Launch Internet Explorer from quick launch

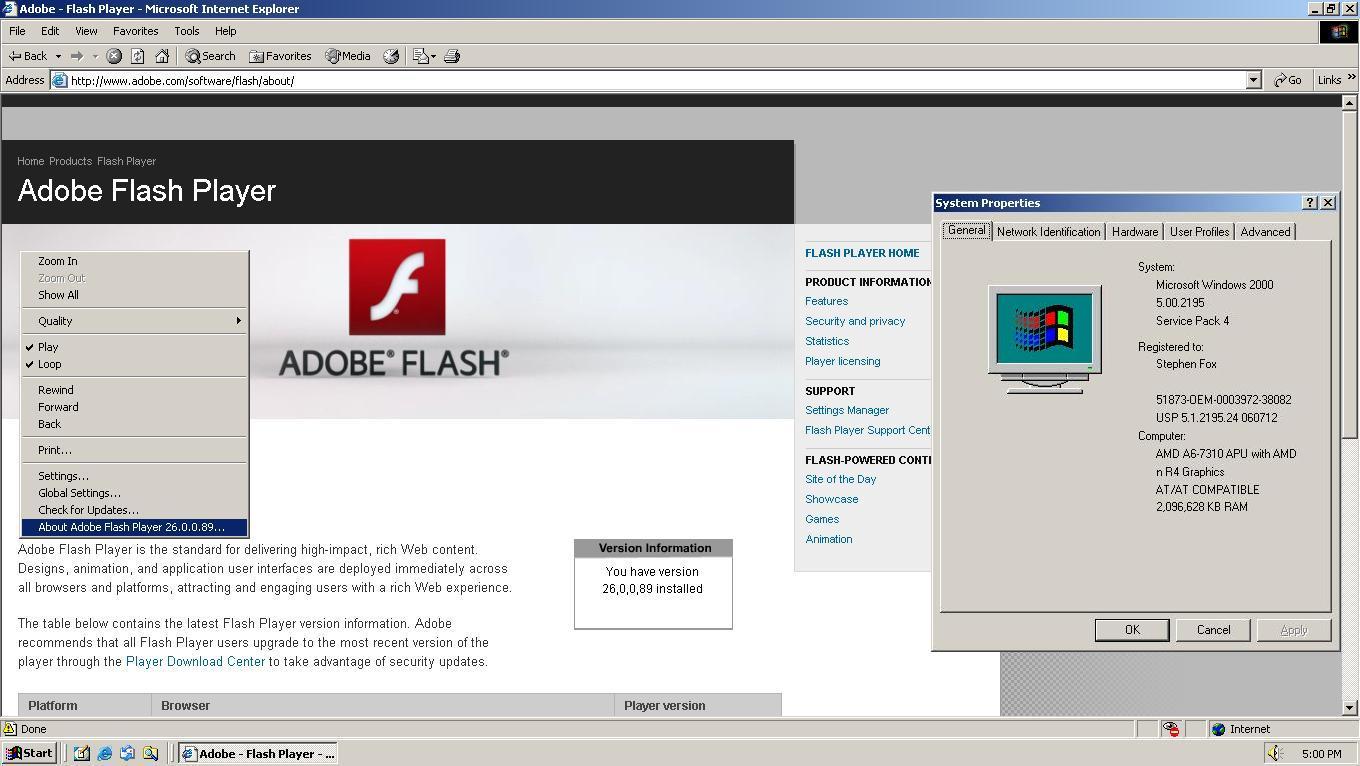pyautogui.click(x=105, y=753)
